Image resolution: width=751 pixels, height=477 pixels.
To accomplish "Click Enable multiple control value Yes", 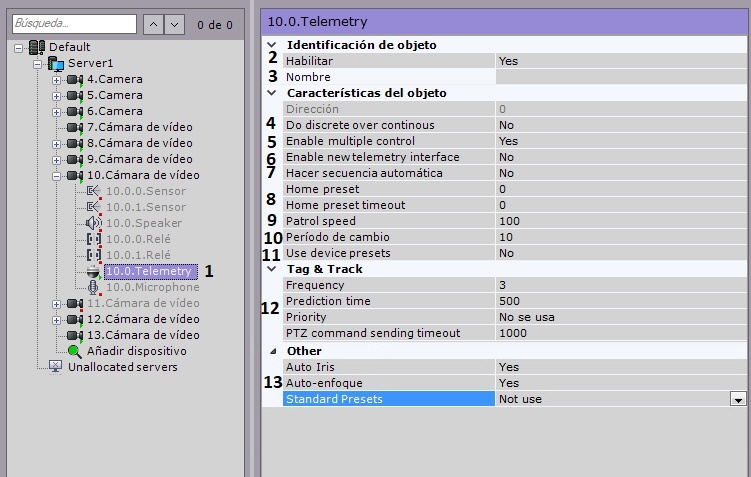I will (x=621, y=141).
